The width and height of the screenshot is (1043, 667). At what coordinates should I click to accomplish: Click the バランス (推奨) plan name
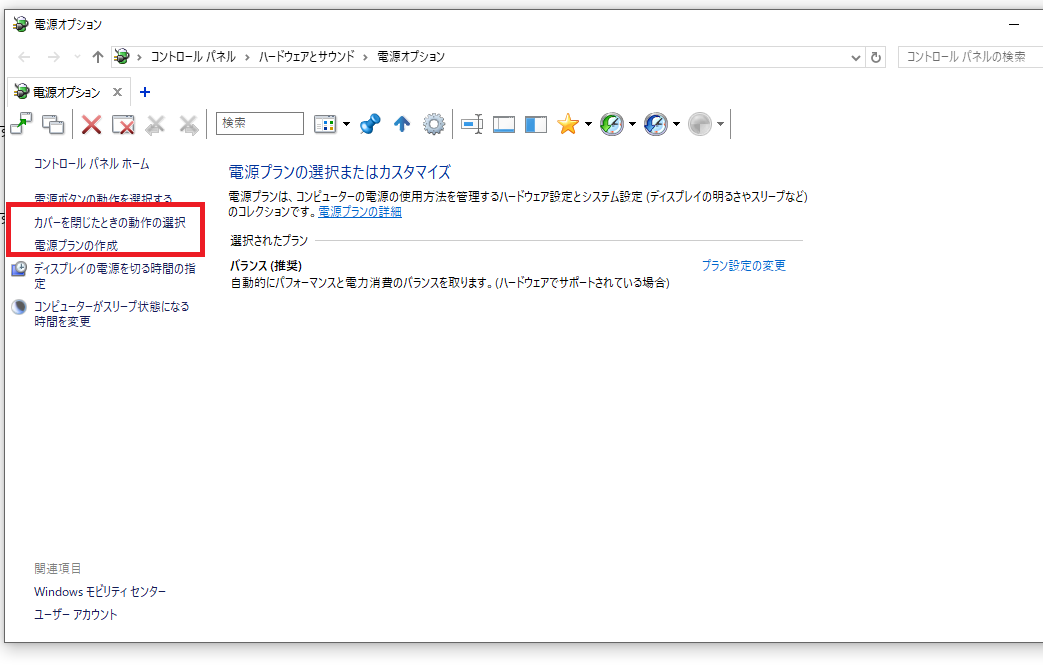tap(266, 265)
